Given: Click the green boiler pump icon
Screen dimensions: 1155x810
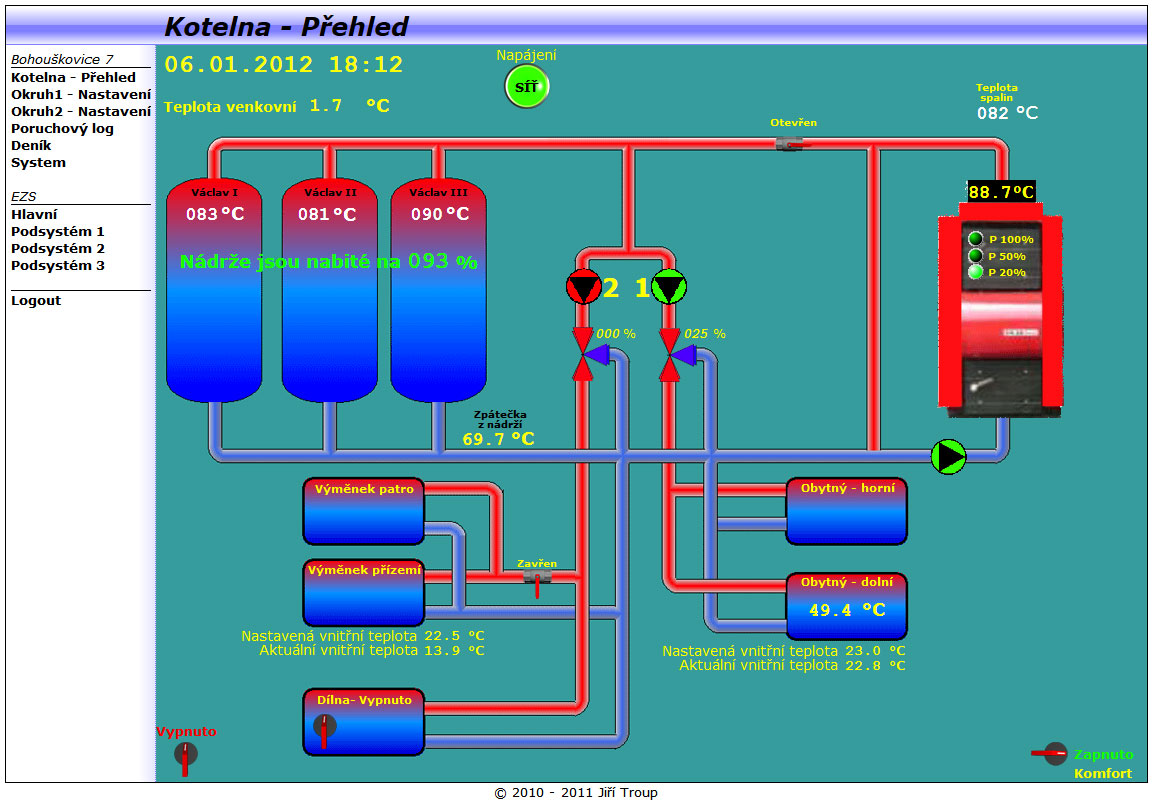Looking at the screenshot, I should [948, 456].
